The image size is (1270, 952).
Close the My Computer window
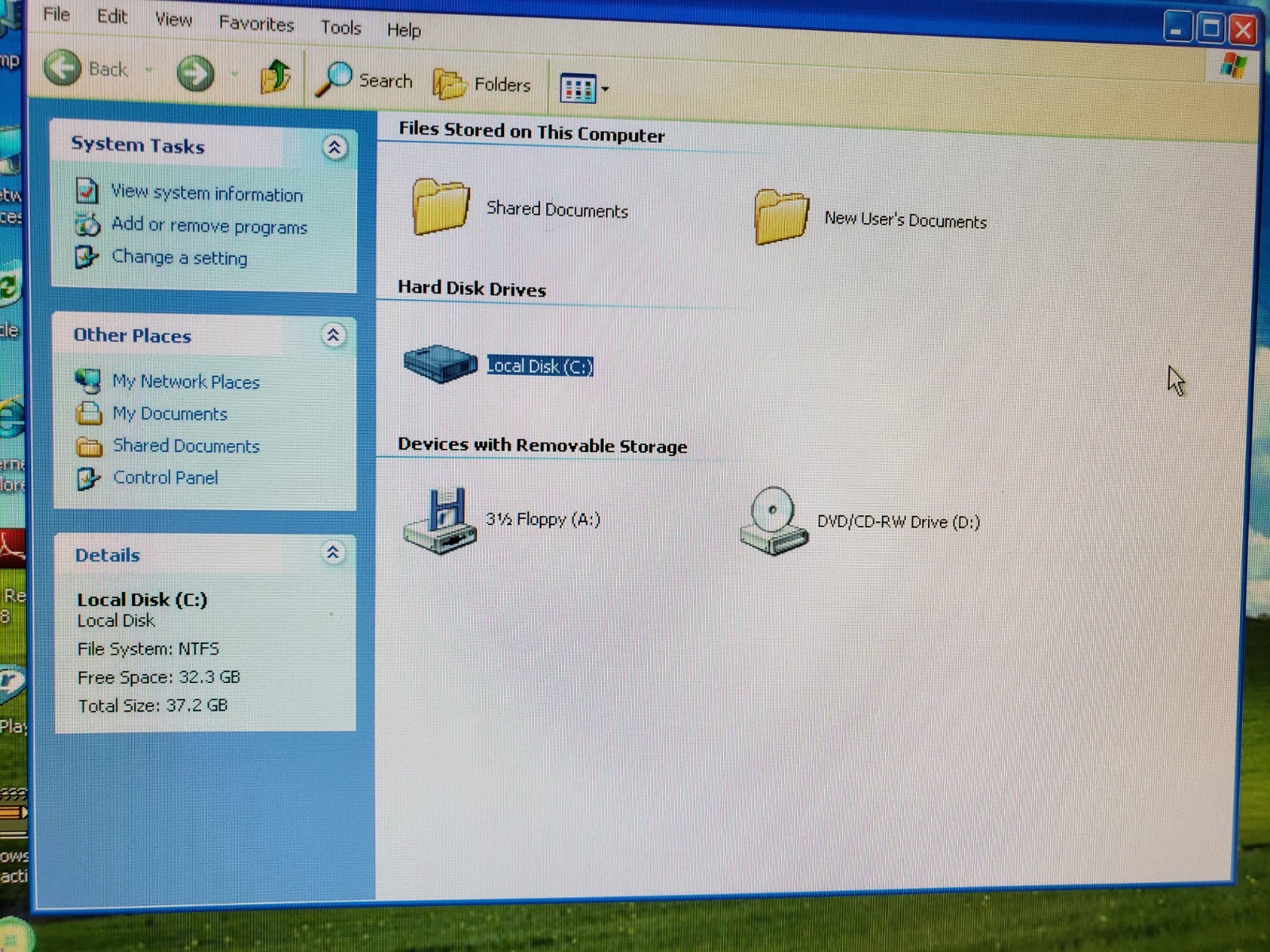pos(1243,30)
